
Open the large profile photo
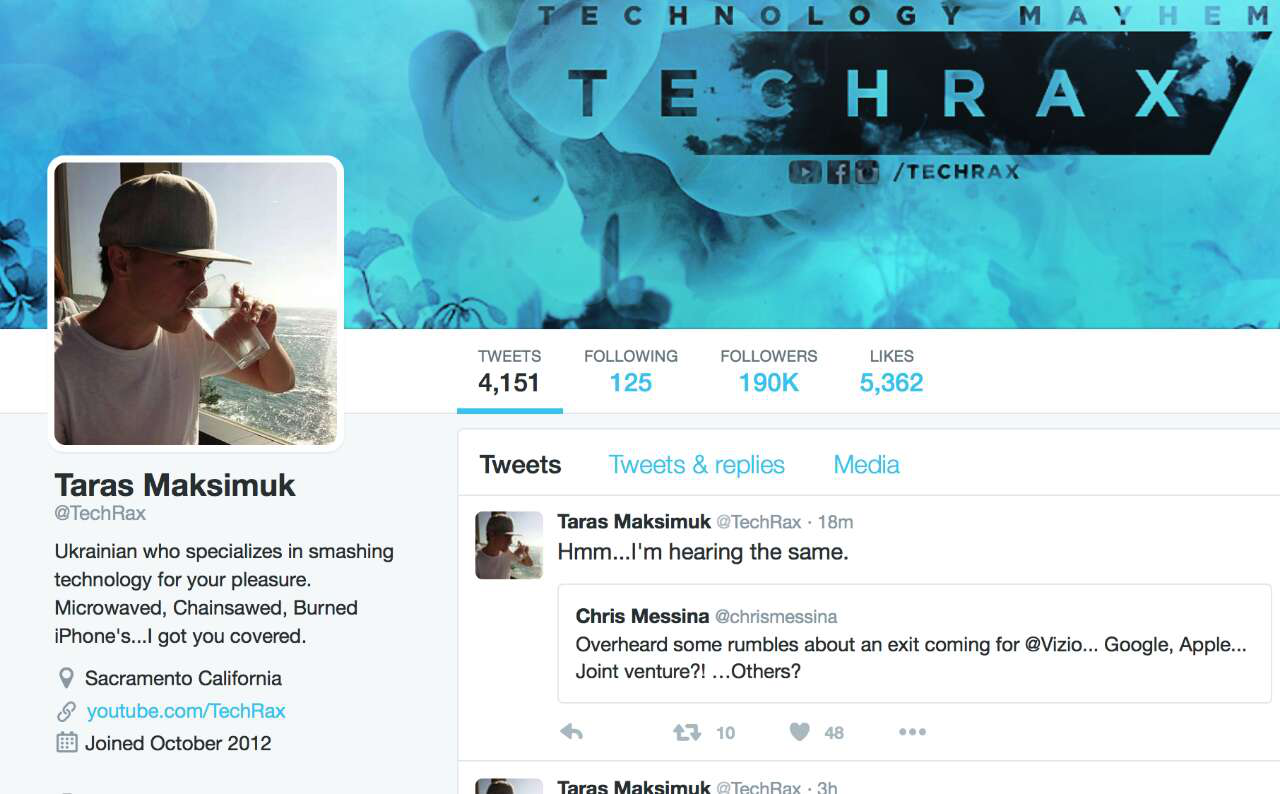196,304
